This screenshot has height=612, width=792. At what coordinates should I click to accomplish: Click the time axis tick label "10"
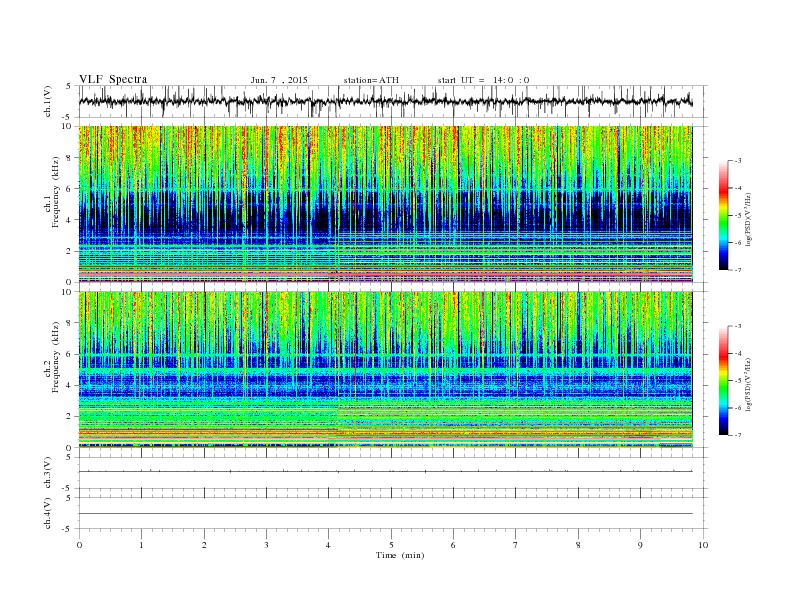[x=703, y=545]
